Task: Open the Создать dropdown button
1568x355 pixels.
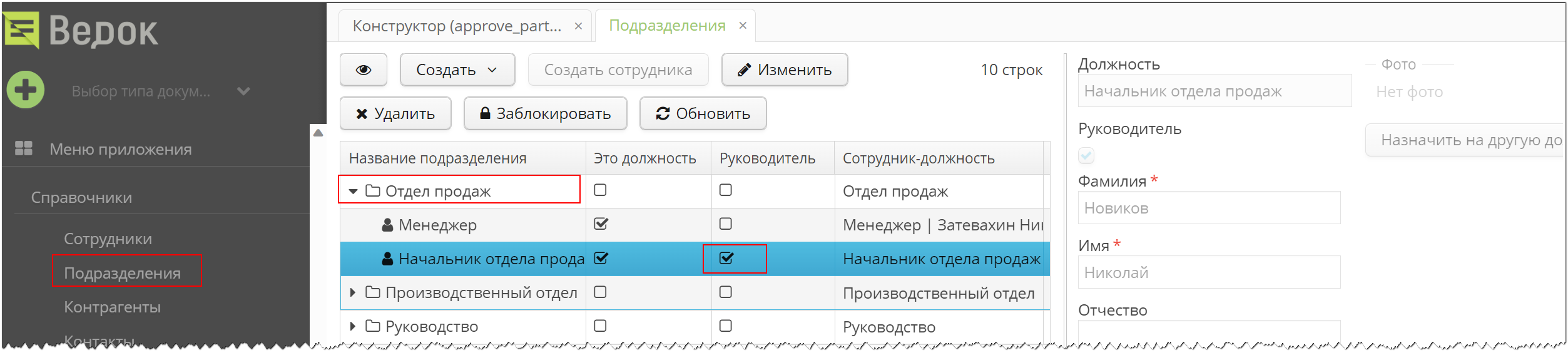Action: pos(457,70)
